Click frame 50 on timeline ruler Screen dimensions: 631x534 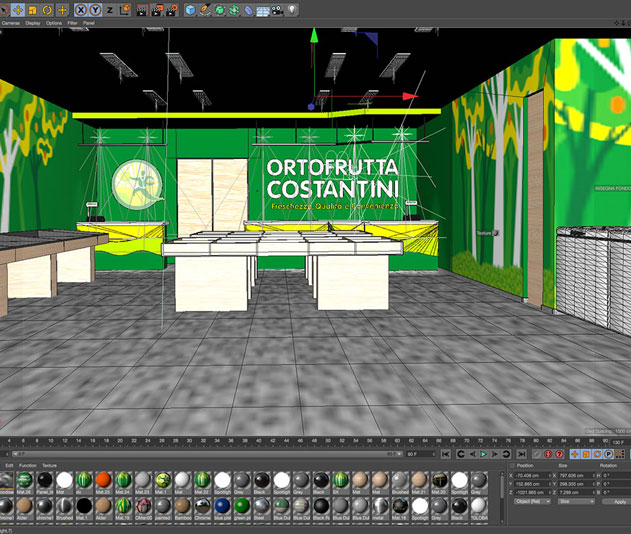coord(328,441)
